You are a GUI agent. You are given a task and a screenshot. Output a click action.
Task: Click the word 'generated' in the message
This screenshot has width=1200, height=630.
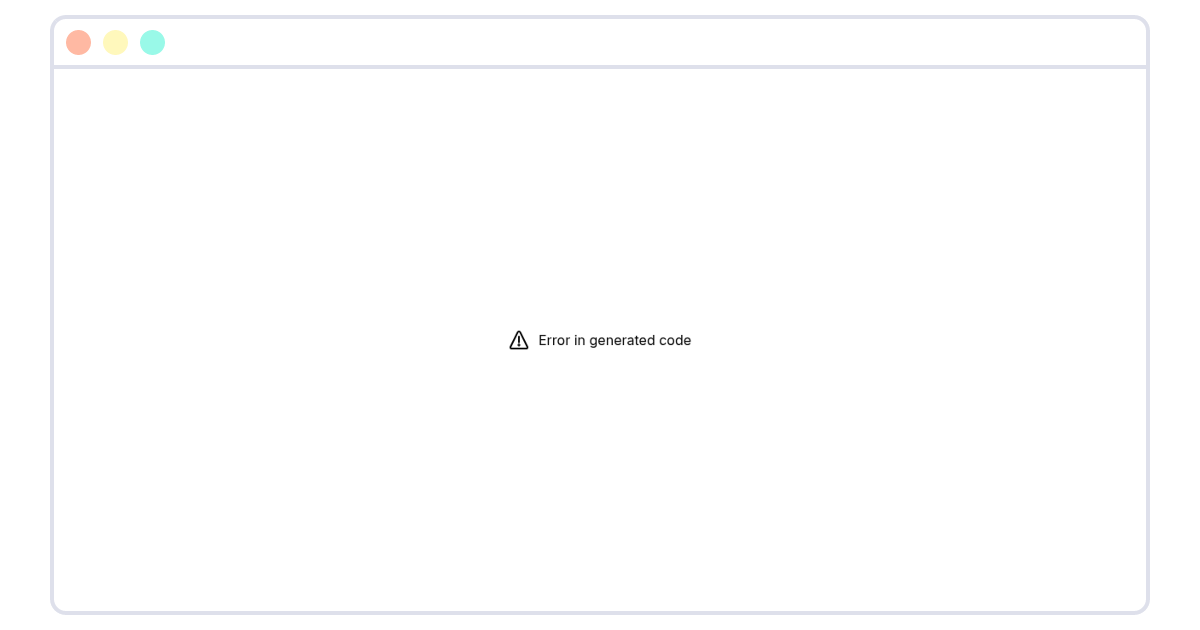click(x=620, y=341)
